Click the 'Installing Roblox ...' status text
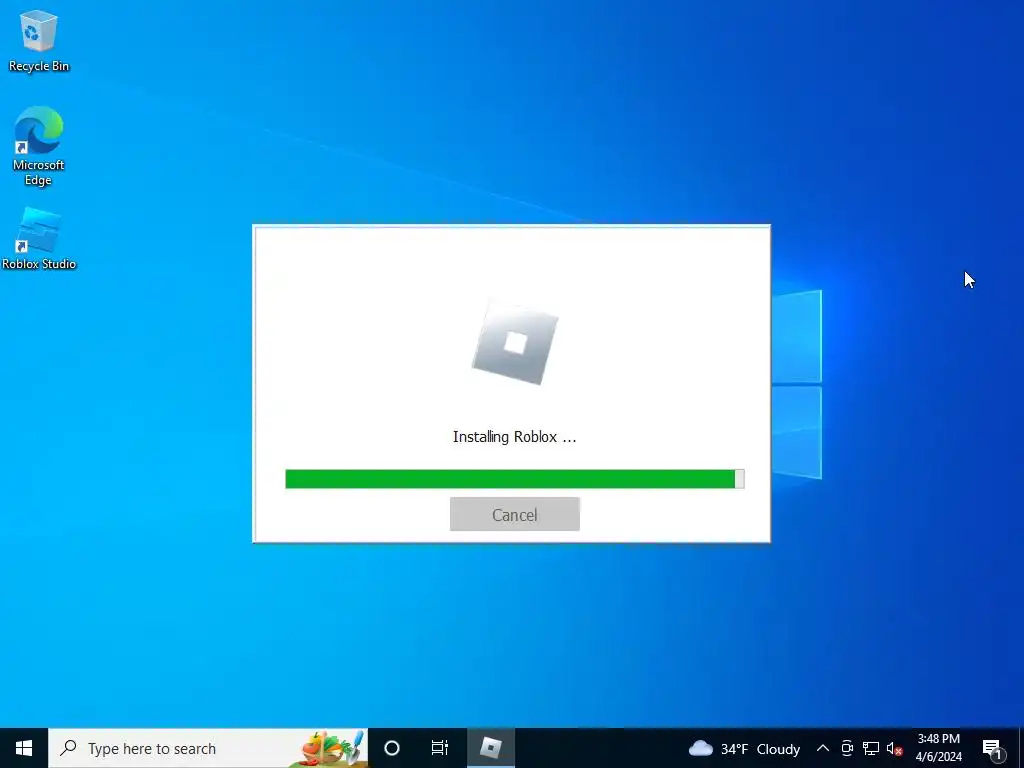Screen dimensions: 1024x768 pyautogui.click(x=515, y=437)
